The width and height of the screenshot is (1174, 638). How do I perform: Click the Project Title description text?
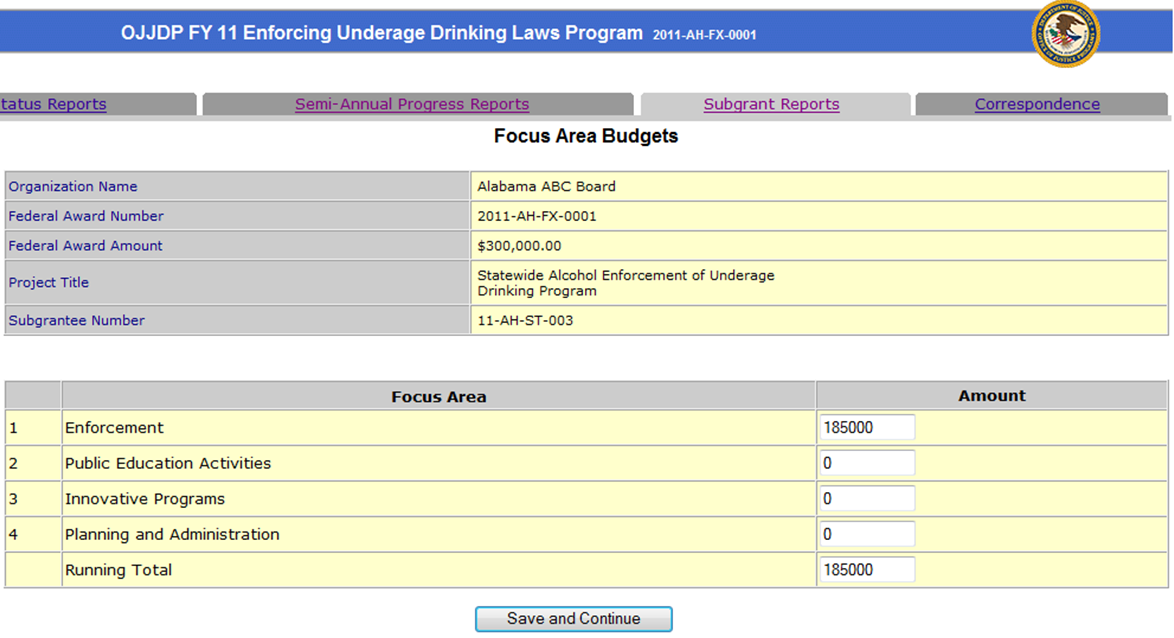point(625,283)
